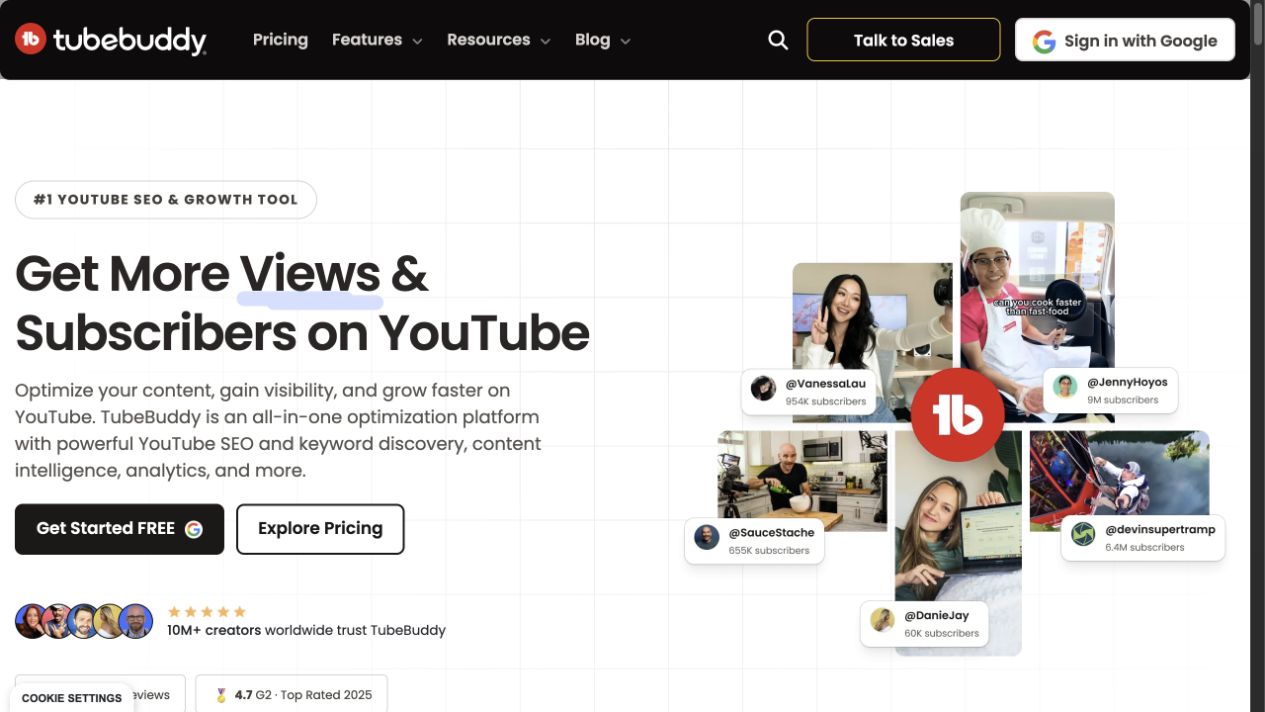Click the @JennyHoyos 9M subscribers label
The height and width of the screenshot is (712, 1265).
click(1110, 390)
